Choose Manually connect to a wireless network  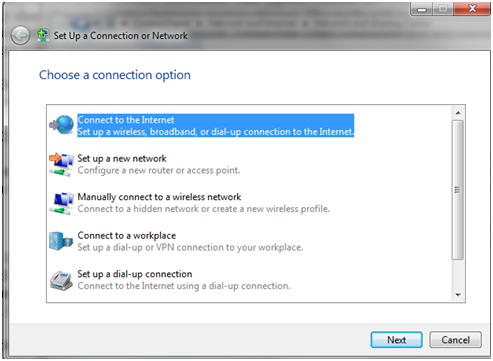pos(203,203)
